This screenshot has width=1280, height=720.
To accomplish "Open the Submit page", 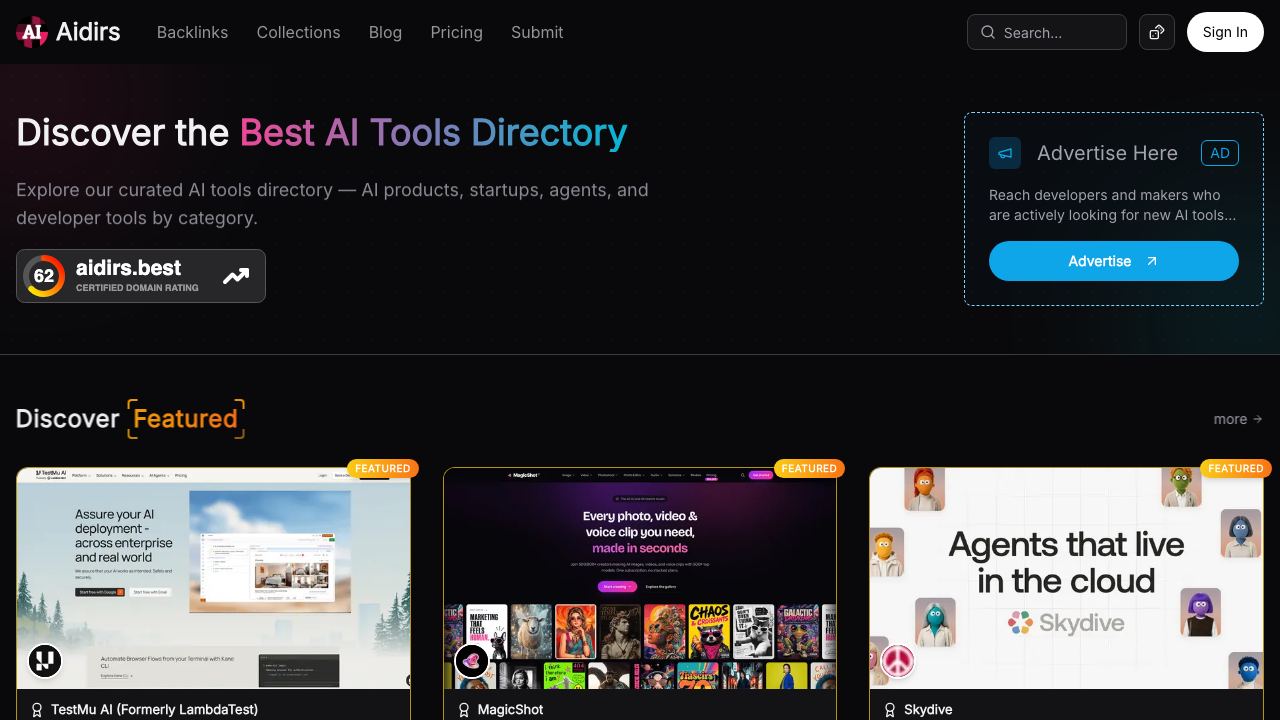I will coord(537,32).
